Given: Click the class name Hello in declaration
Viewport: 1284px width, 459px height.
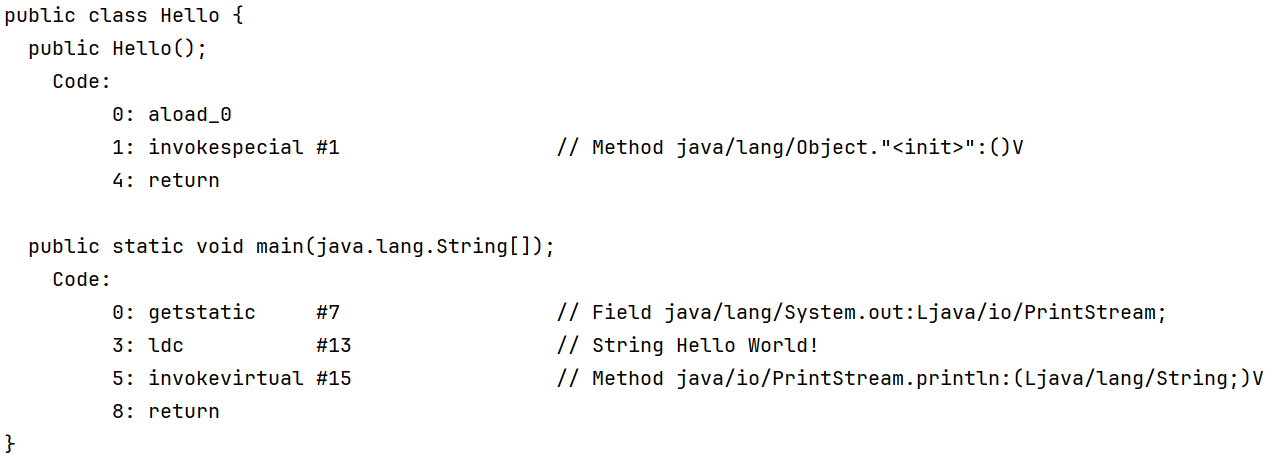Looking at the screenshot, I should [189, 16].
